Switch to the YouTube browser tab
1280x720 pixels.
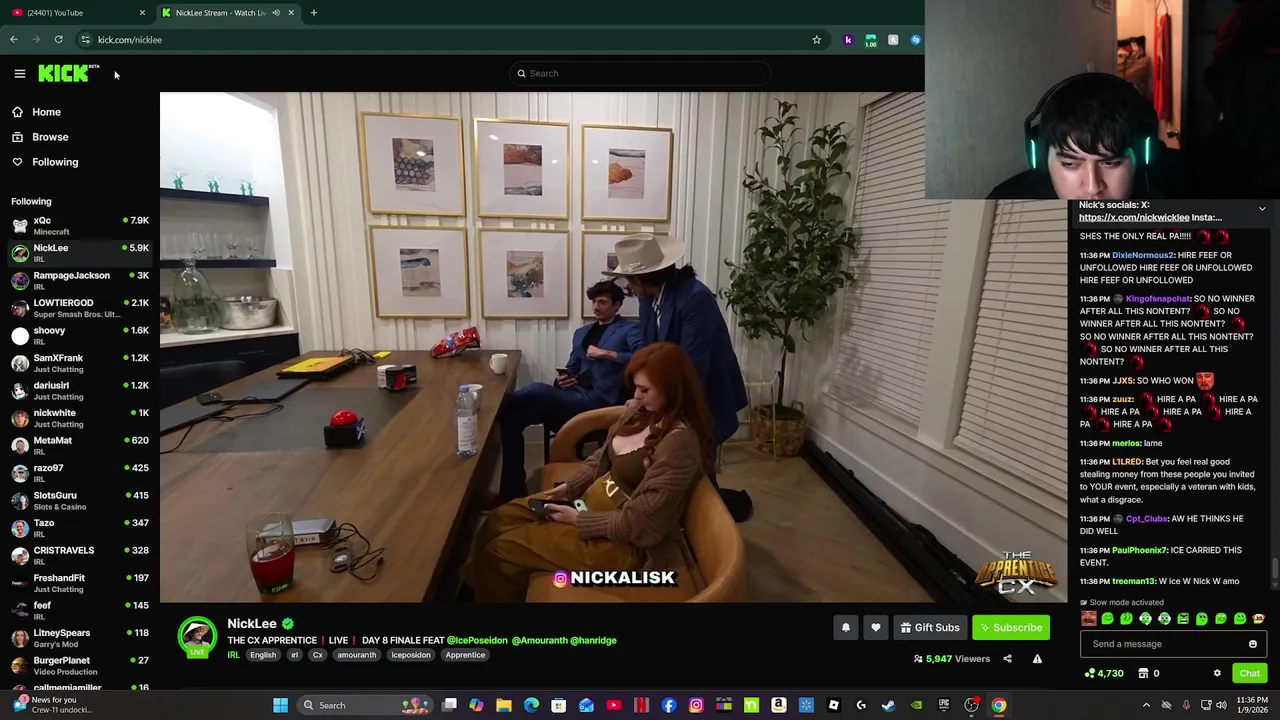75,13
